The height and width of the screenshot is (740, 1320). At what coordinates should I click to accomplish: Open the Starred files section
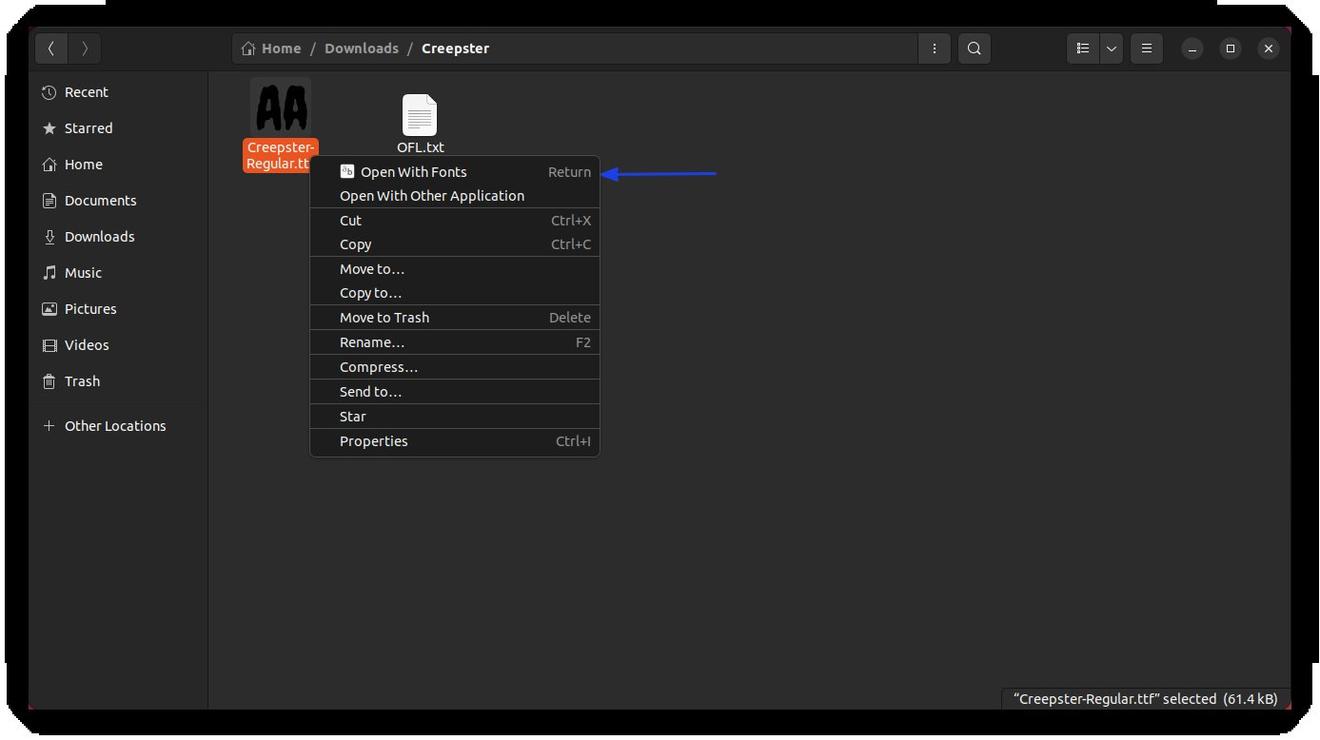click(88, 128)
